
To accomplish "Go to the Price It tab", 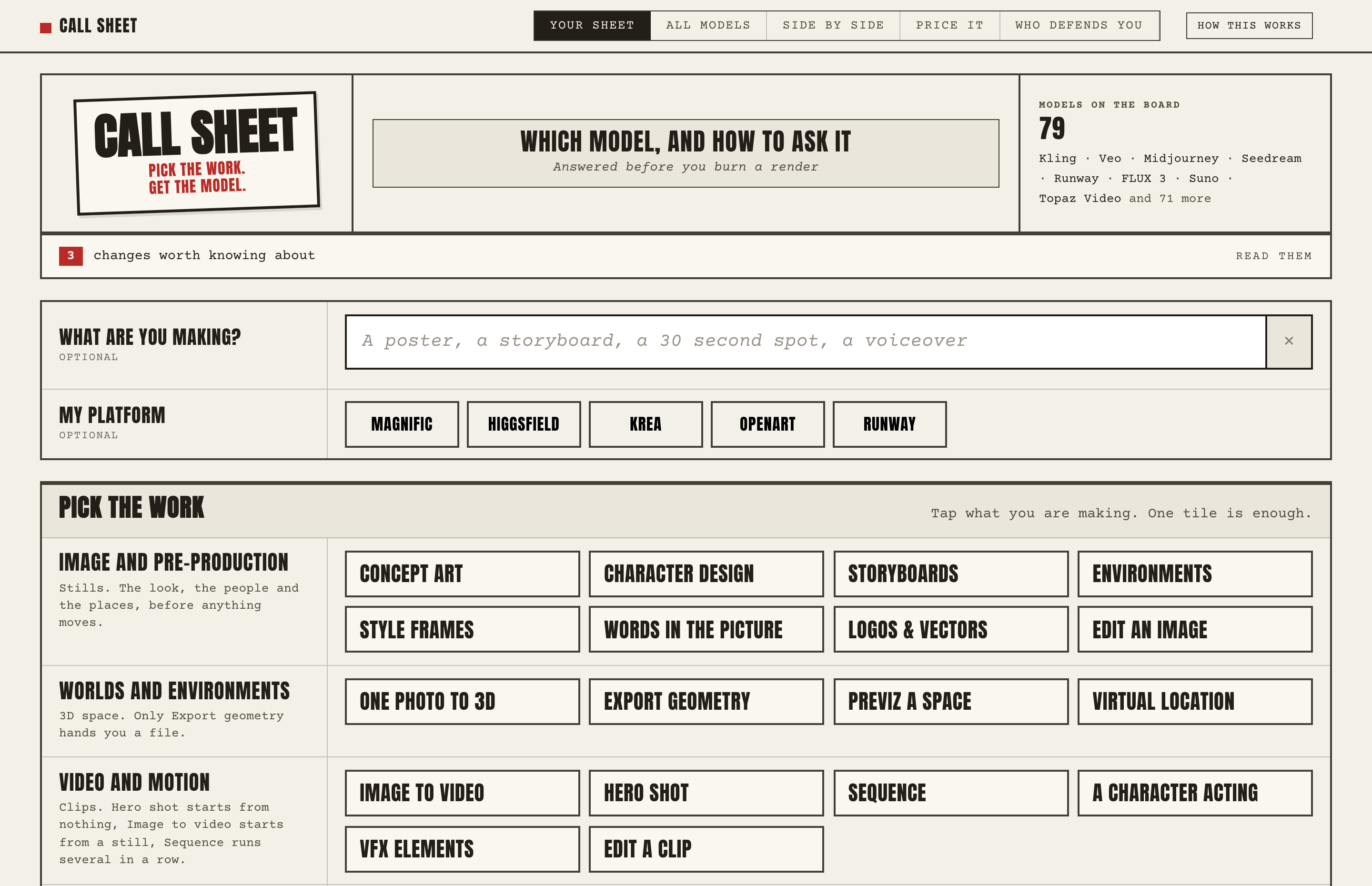I will click(x=950, y=25).
